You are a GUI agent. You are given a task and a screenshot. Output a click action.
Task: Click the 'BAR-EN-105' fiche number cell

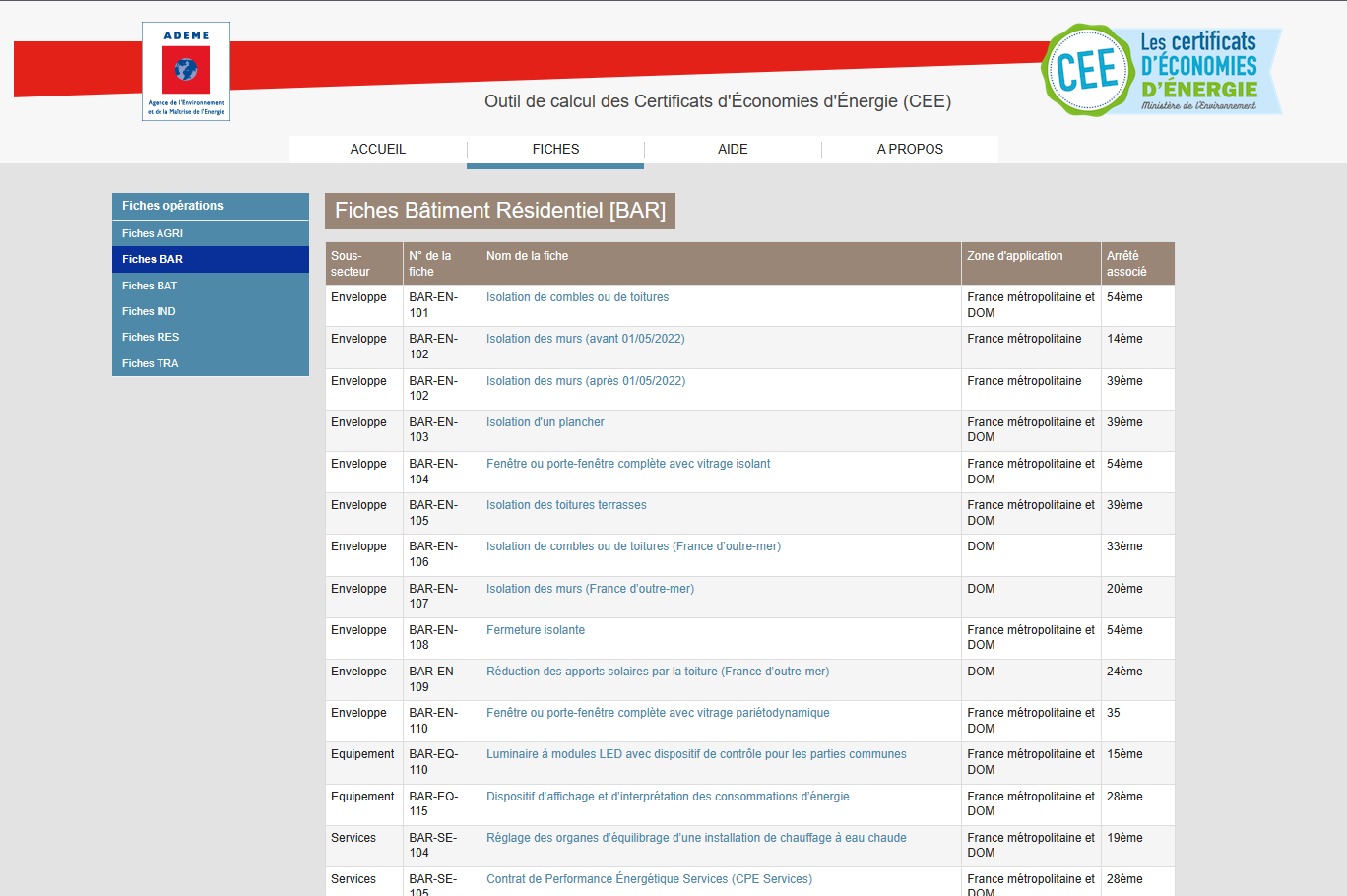tap(442, 513)
